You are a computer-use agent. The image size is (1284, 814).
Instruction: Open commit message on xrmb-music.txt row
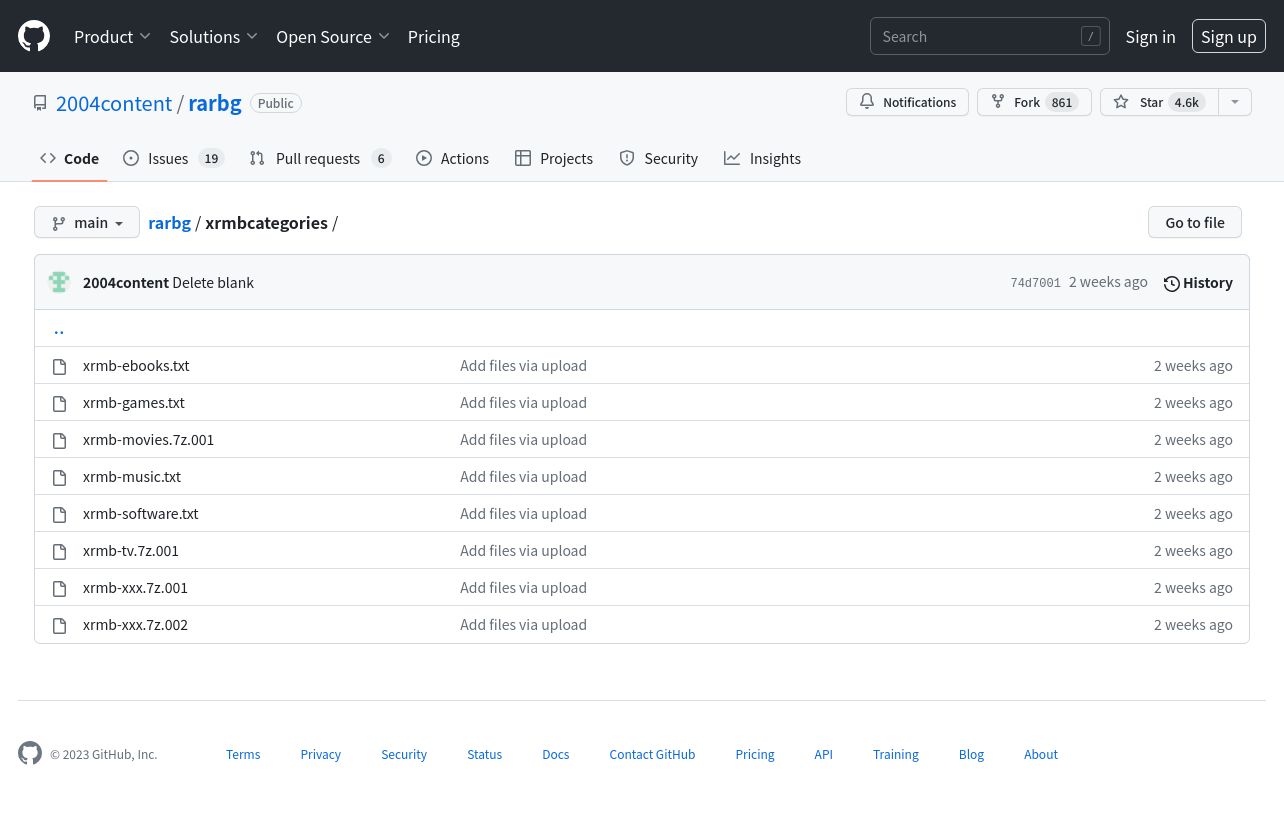(x=523, y=476)
